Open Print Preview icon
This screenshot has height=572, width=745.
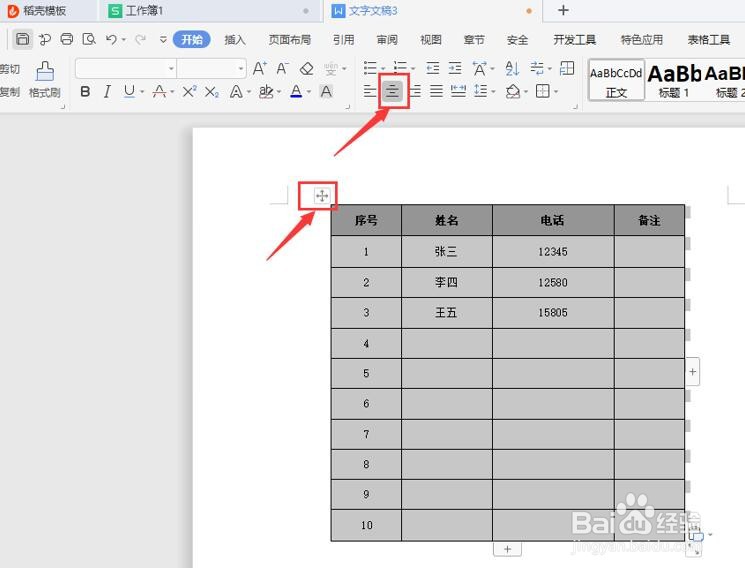89,39
